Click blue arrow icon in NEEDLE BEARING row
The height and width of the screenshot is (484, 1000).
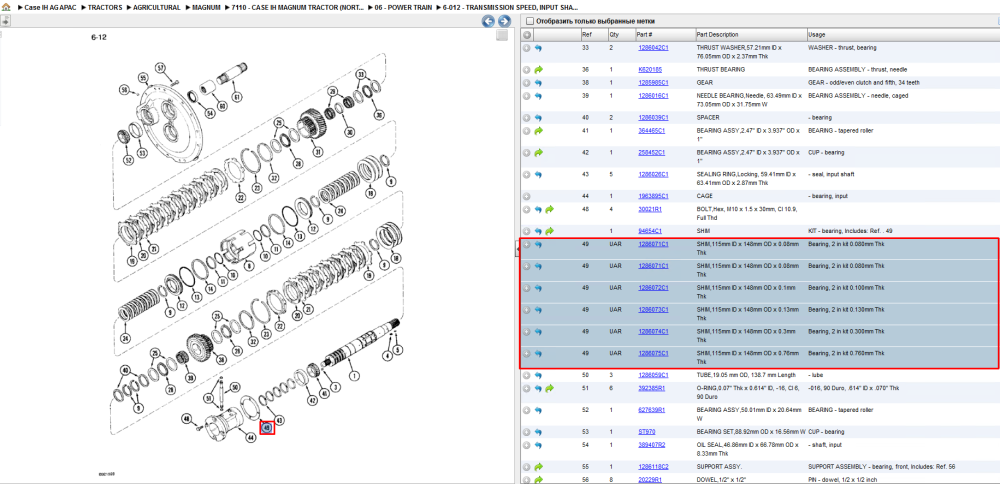pyautogui.click(x=538, y=96)
